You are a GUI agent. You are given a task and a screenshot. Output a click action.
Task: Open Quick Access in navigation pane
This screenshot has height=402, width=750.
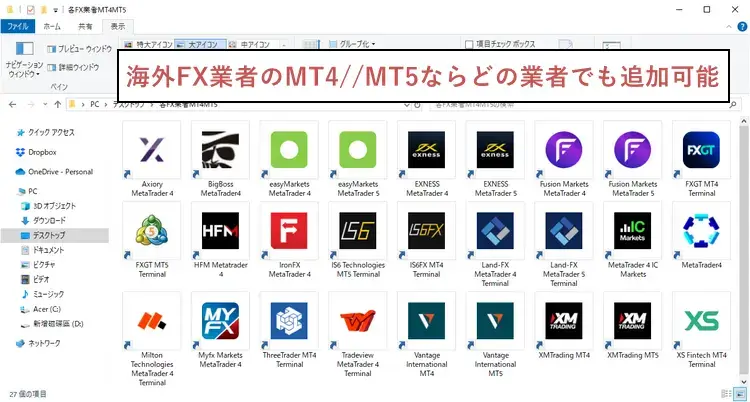pyautogui.click(x=46, y=133)
